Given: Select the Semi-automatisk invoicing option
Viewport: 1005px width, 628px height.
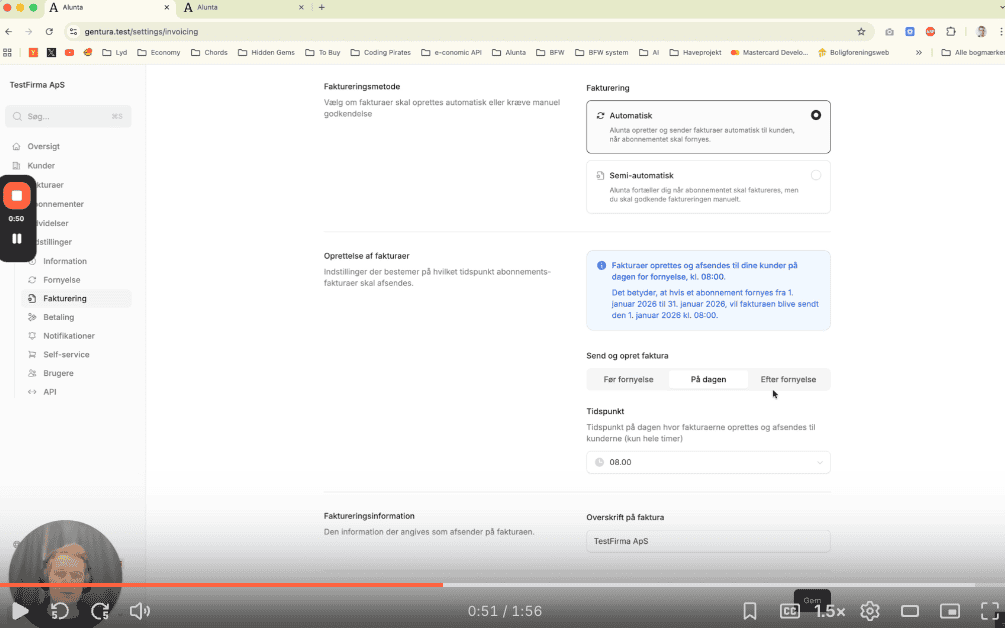Looking at the screenshot, I should (x=708, y=186).
